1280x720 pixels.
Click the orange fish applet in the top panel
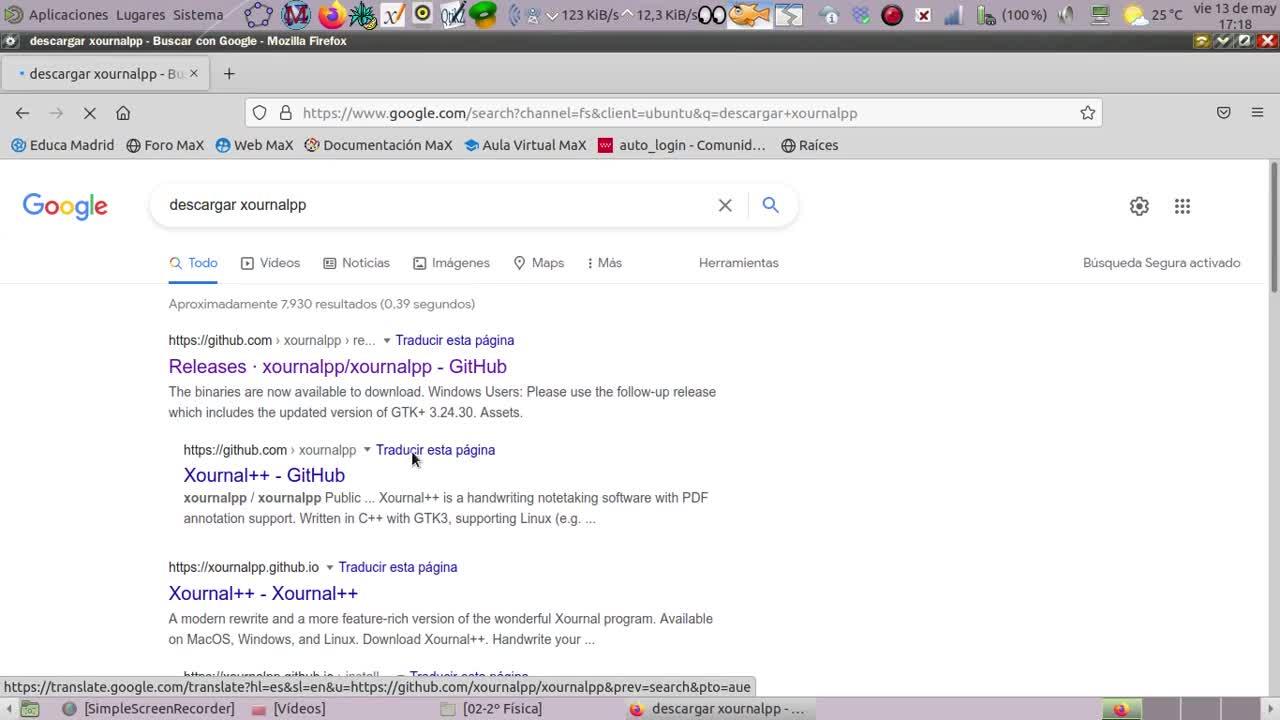(x=748, y=15)
